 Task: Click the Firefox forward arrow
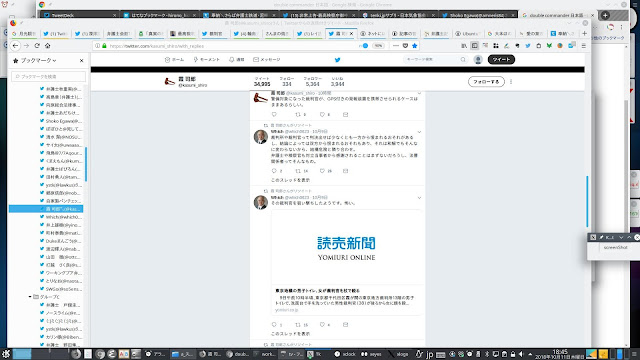(26, 46)
